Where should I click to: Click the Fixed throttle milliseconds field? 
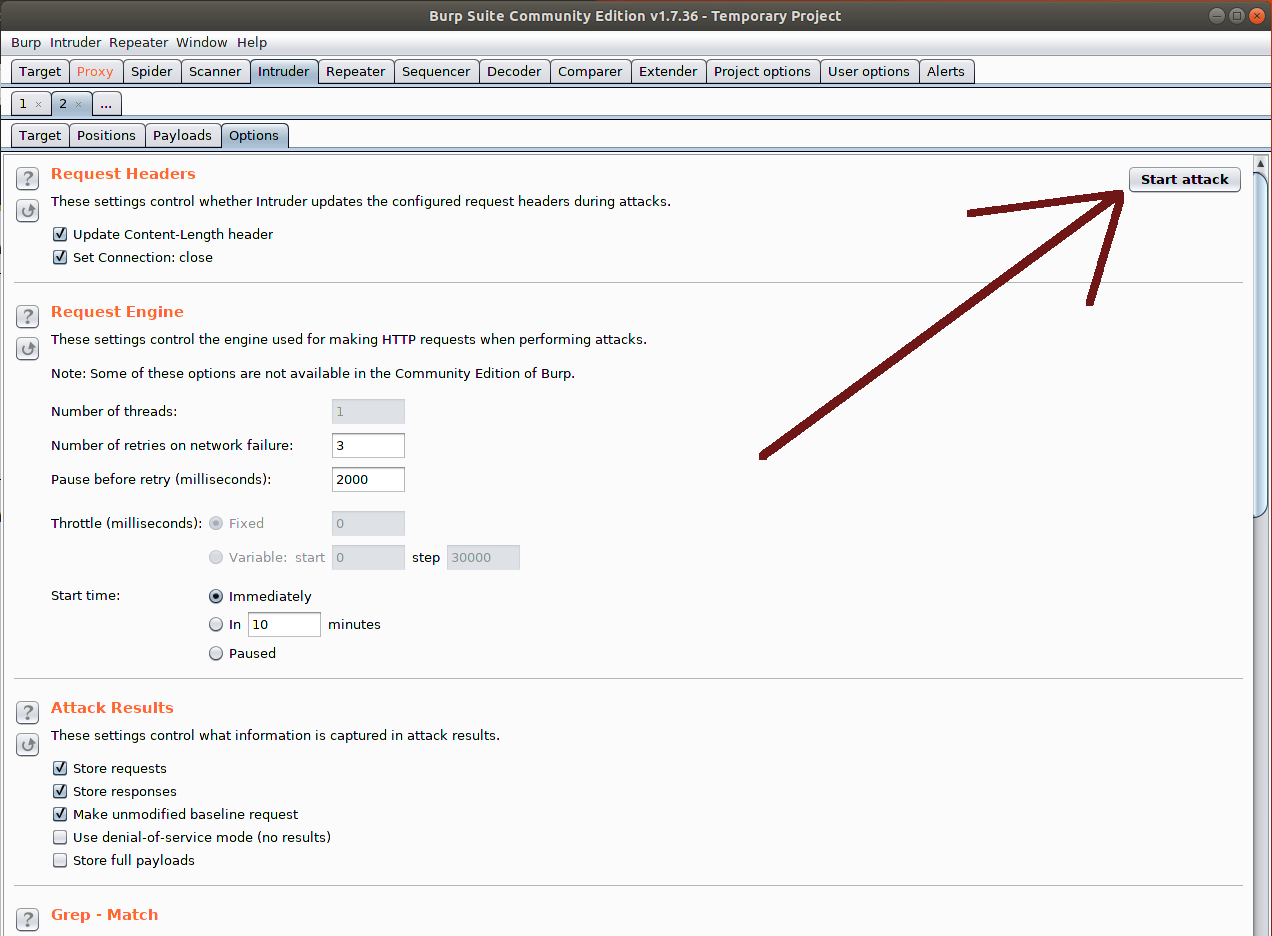pos(368,523)
